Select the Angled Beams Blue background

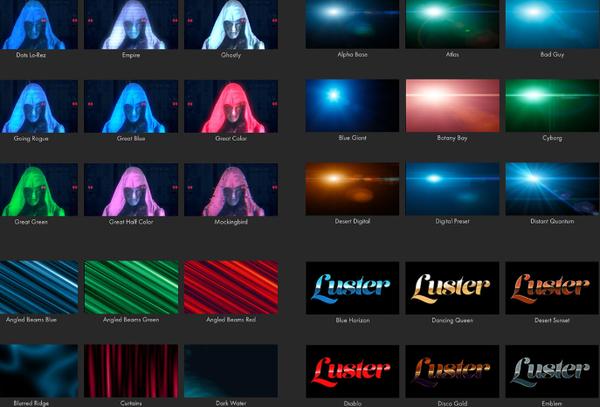(x=39, y=287)
